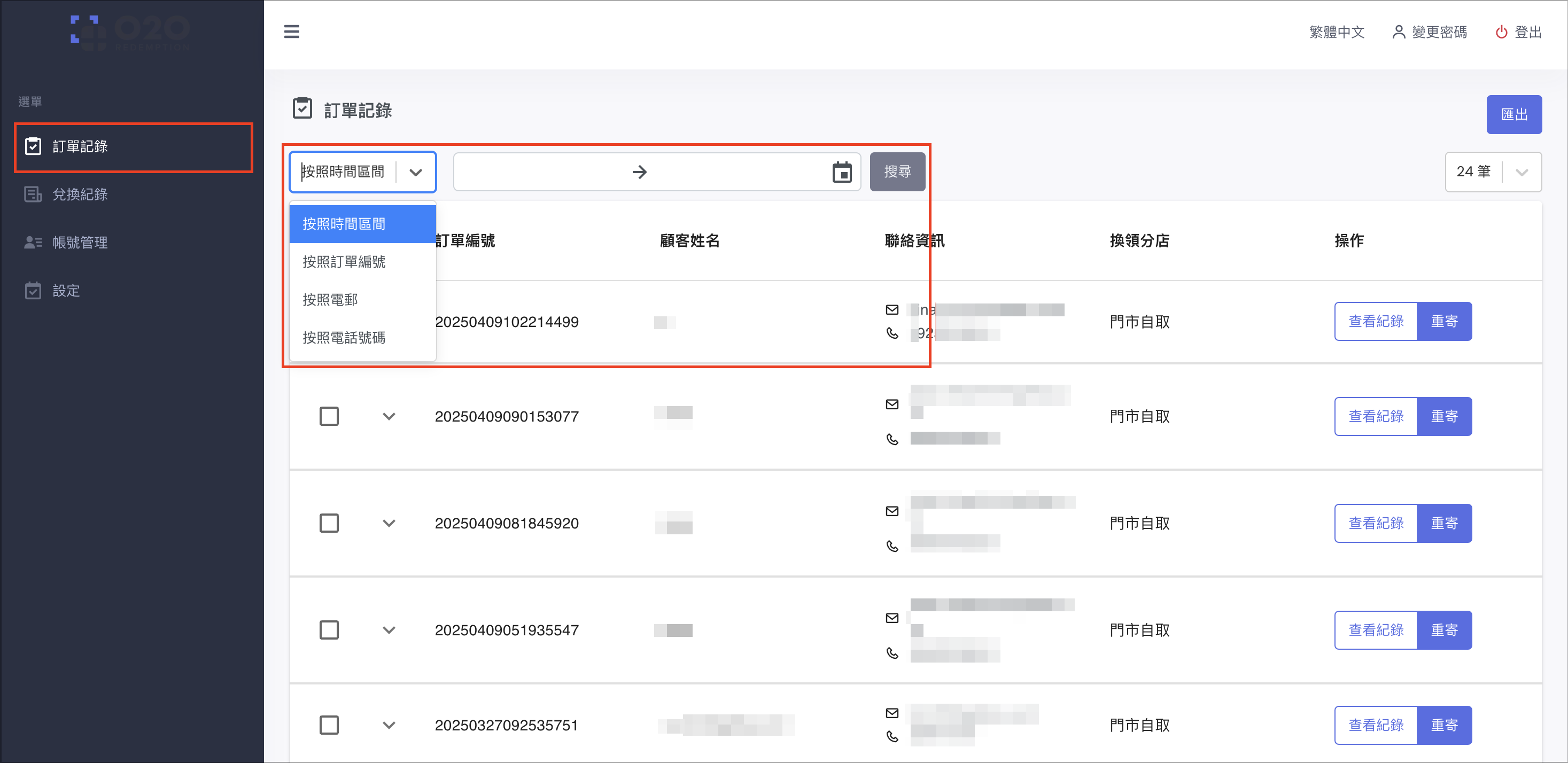
Task: Click 重寄 for order 20250409081845920
Action: click(x=1445, y=523)
